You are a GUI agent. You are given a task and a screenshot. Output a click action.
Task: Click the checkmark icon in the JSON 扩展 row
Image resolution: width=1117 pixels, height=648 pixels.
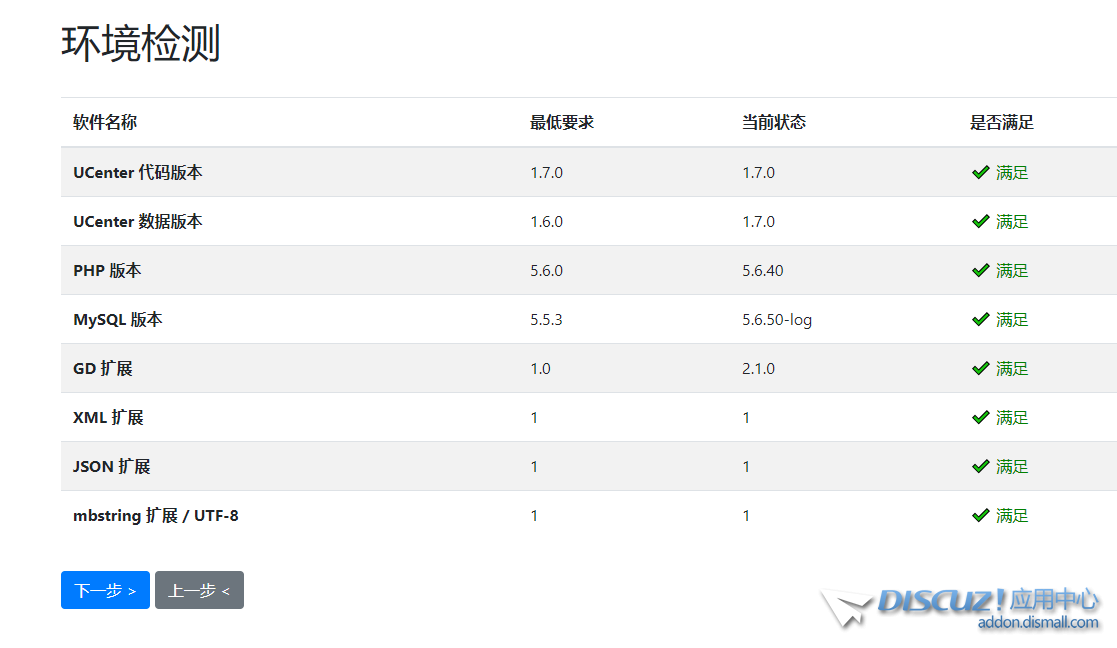[x=981, y=466]
